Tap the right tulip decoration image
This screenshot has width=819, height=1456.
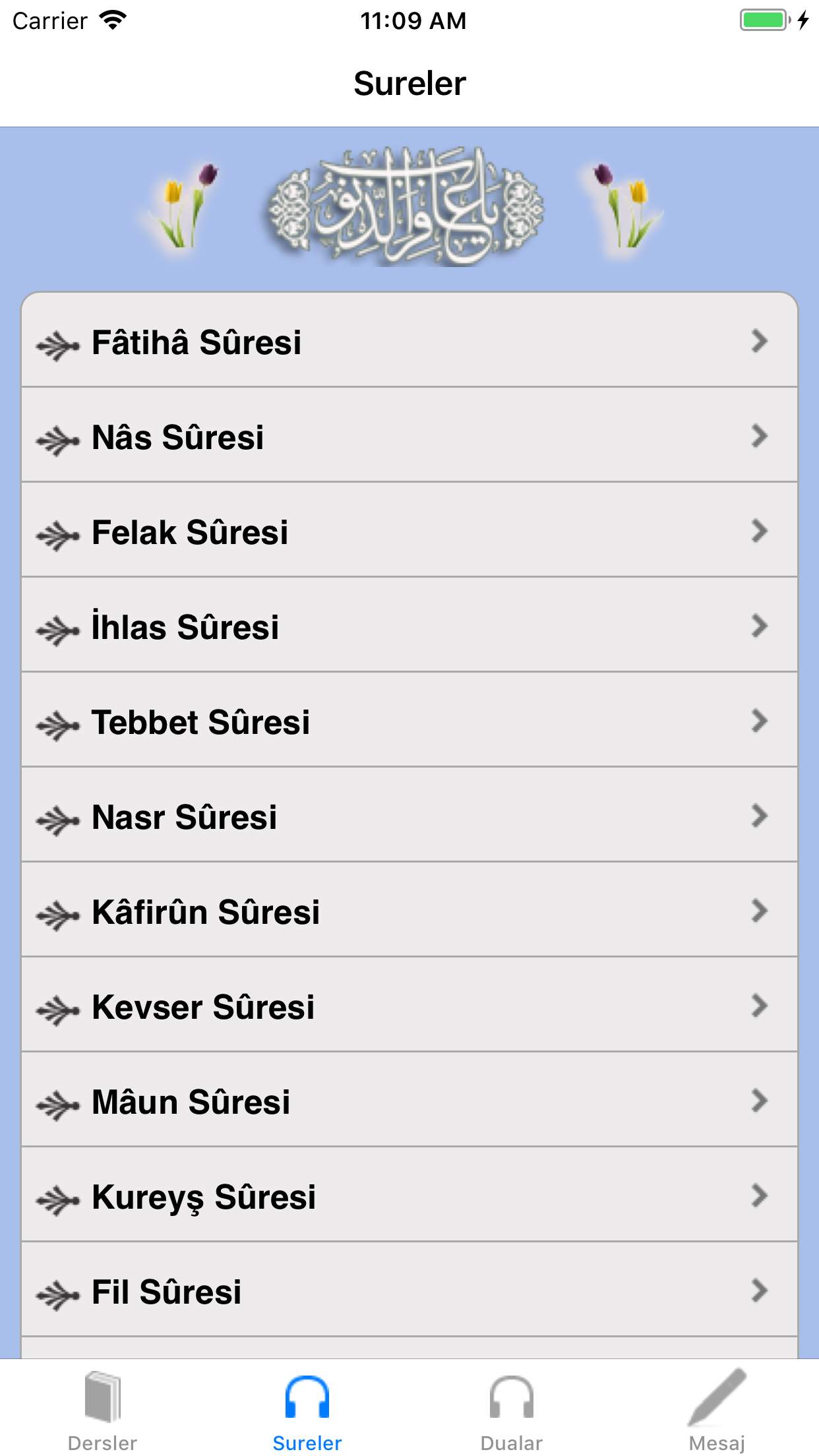(623, 206)
